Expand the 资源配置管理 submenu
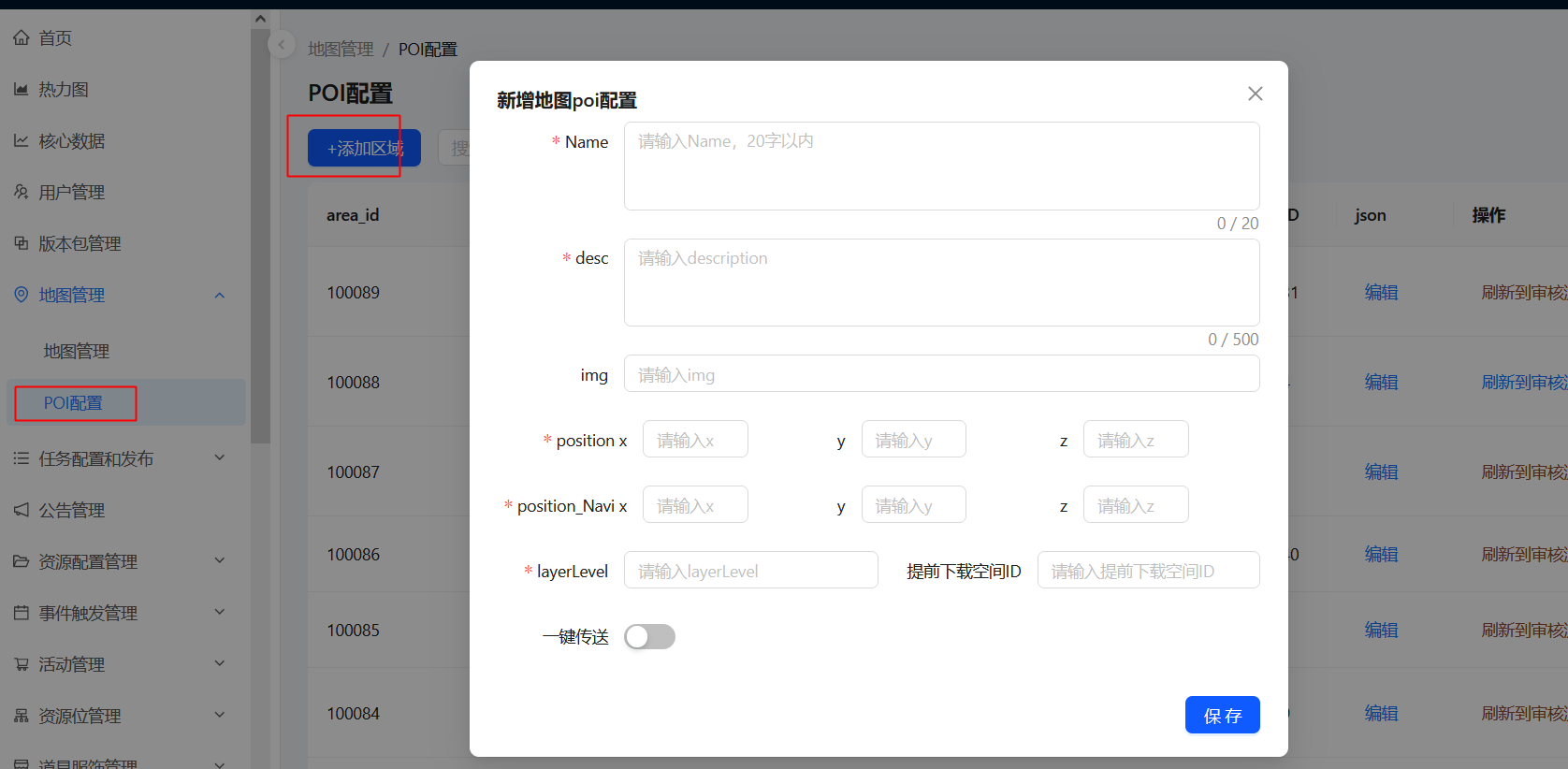Viewport: 1568px width, 769px height. point(220,561)
